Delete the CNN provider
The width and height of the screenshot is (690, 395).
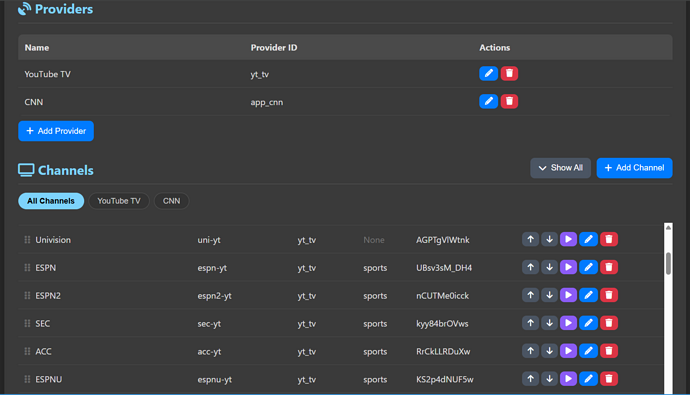(509, 101)
